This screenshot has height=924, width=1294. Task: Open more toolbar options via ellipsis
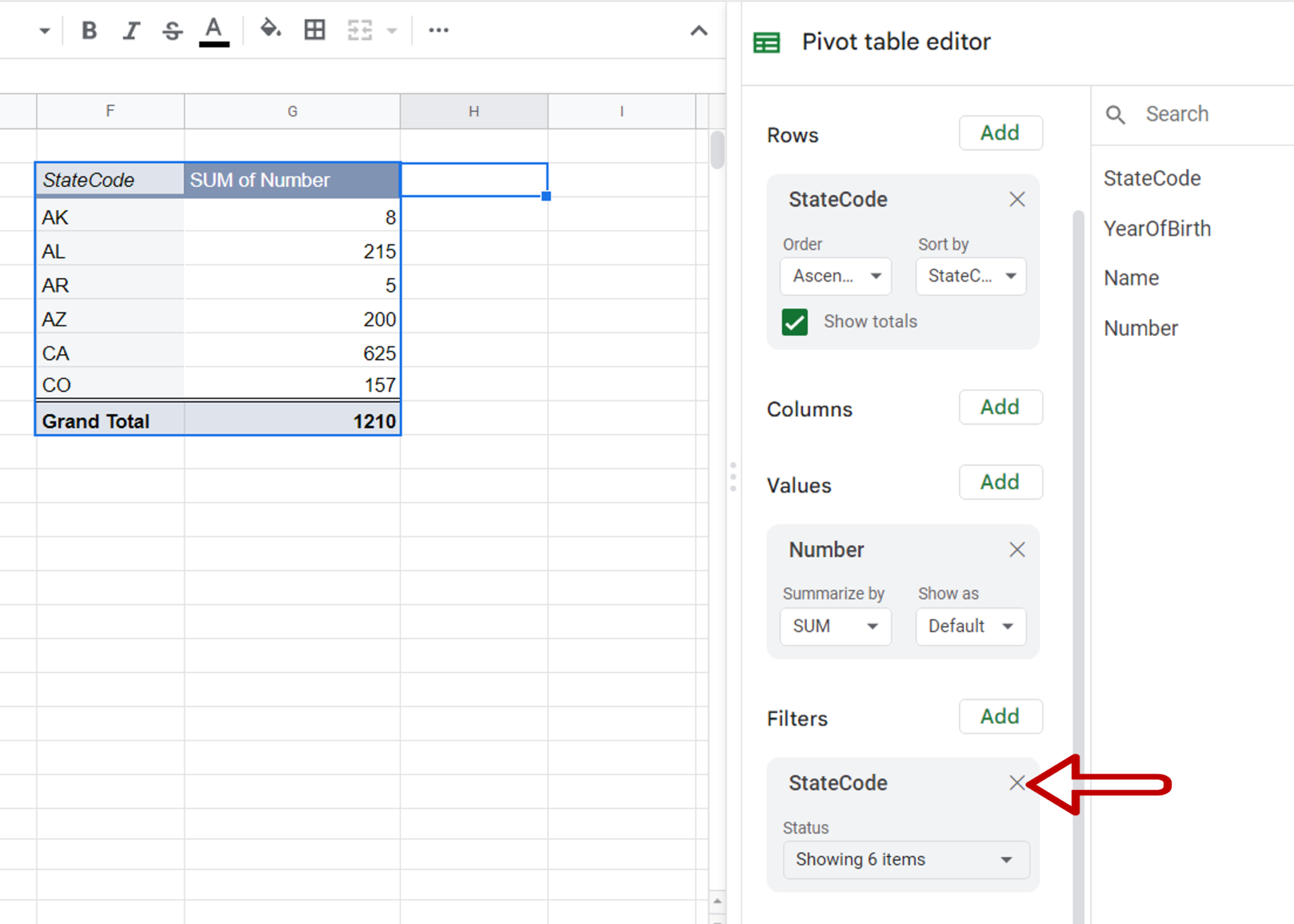438,30
